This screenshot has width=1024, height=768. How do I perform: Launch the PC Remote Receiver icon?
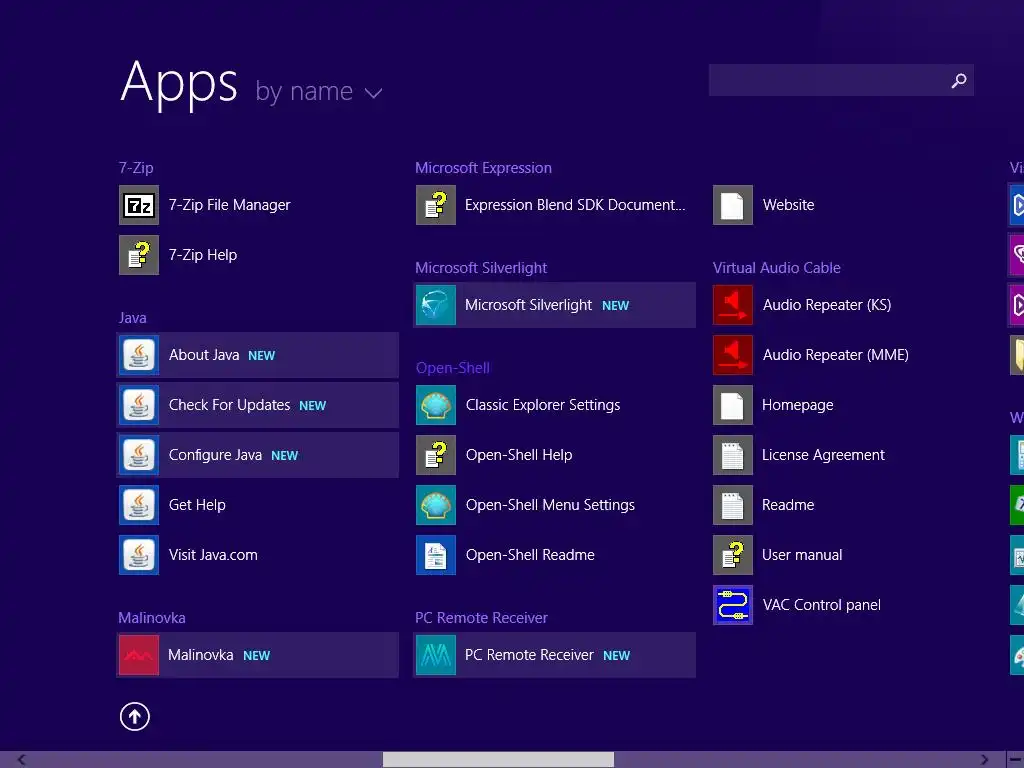[x=436, y=655]
